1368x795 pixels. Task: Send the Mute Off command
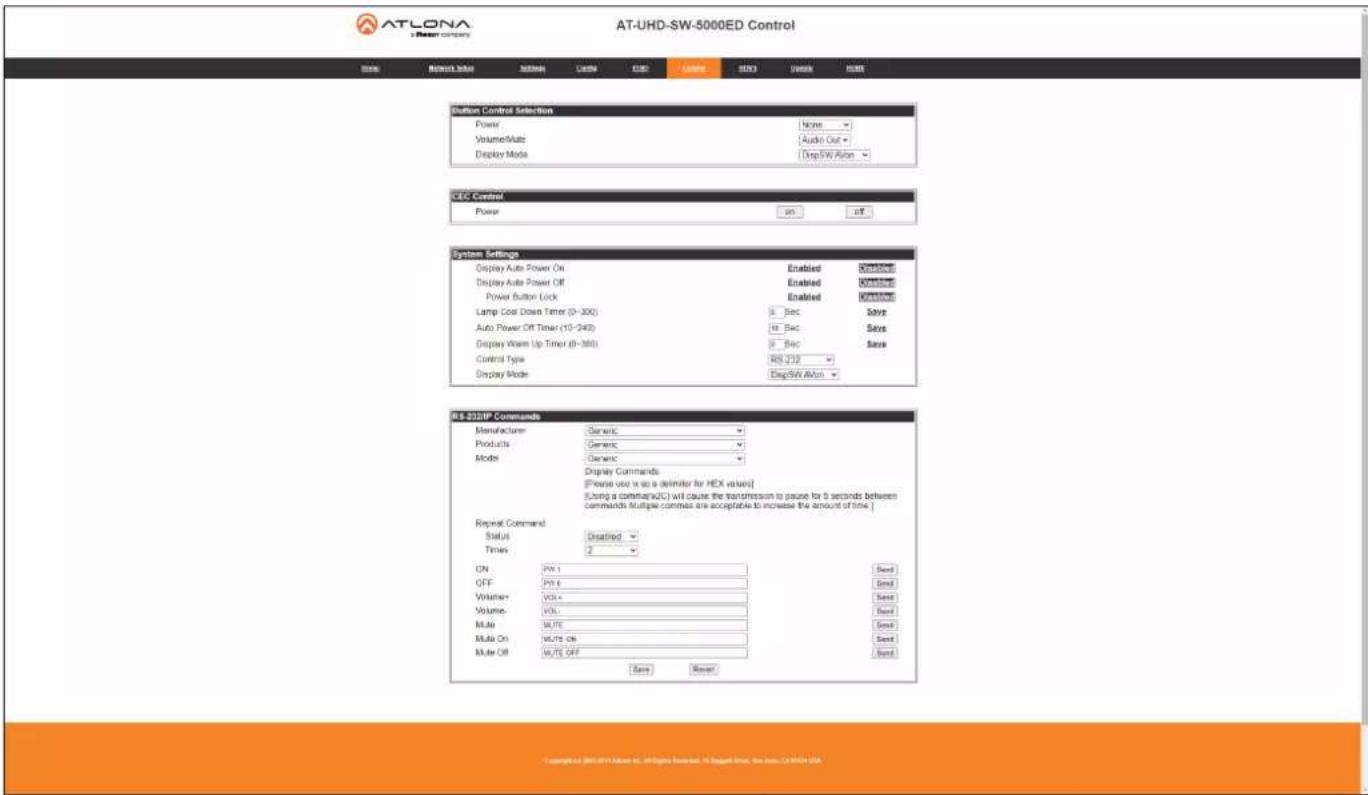pos(885,652)
